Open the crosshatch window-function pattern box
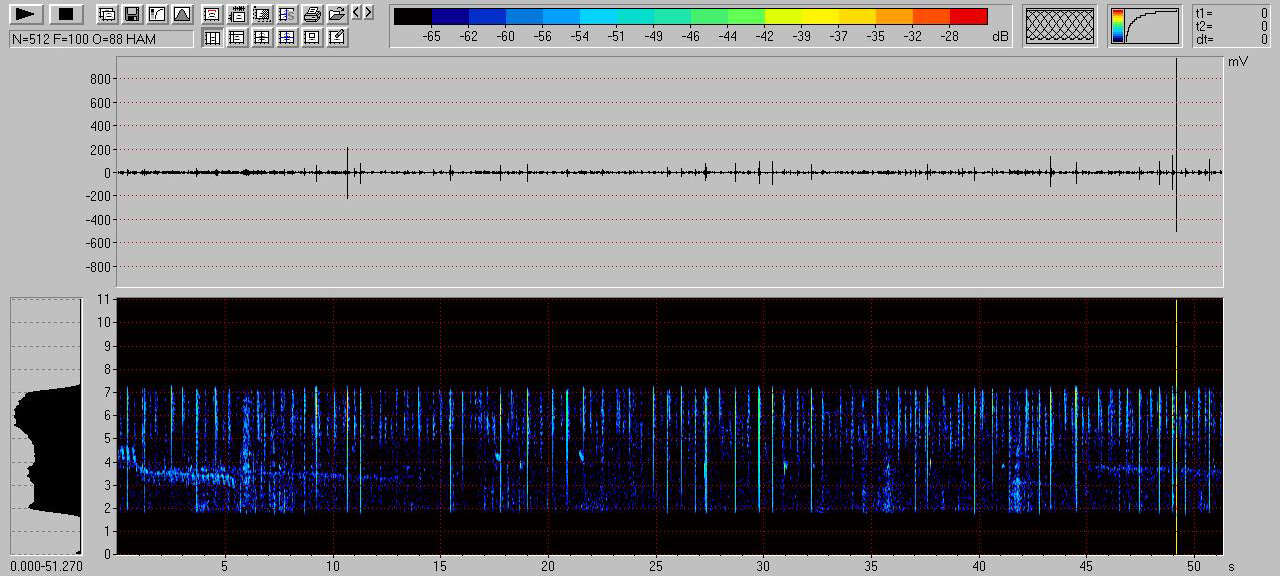Screen dimensions: 1280x576 1060,26
